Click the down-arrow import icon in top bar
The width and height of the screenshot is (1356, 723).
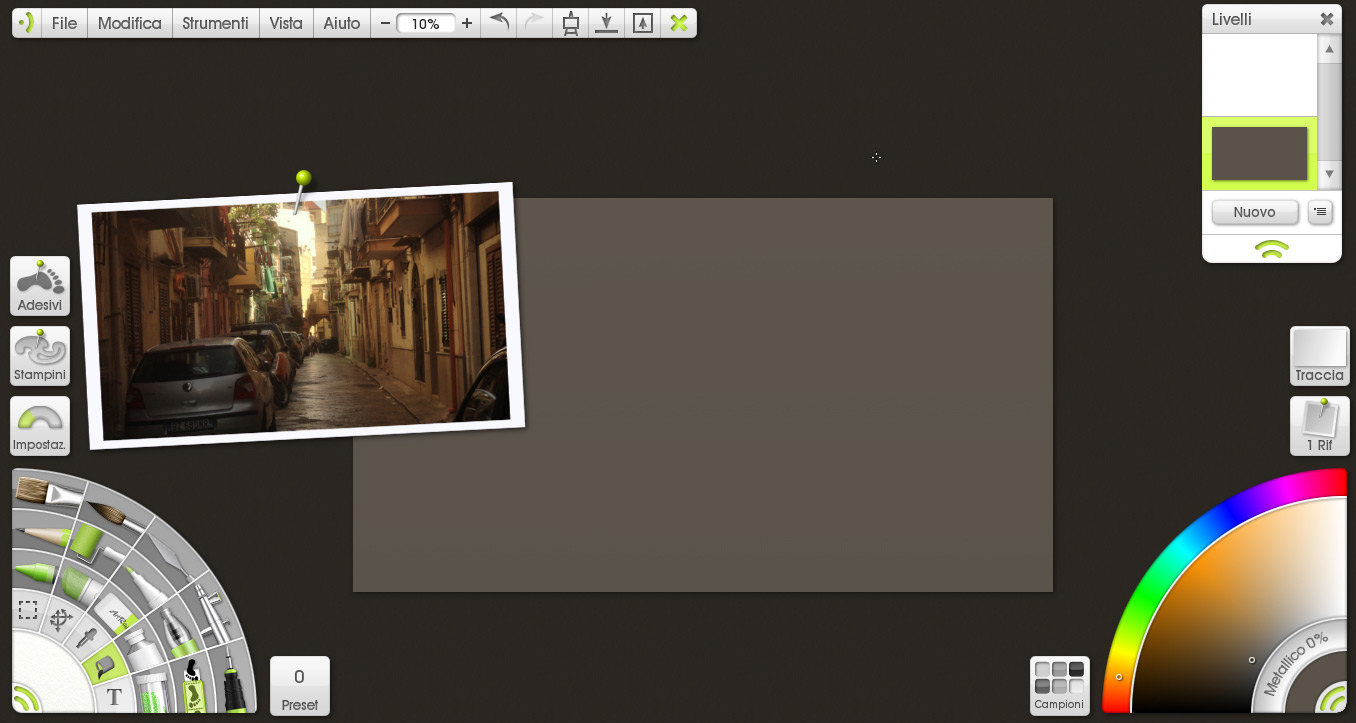click(605, 23)
